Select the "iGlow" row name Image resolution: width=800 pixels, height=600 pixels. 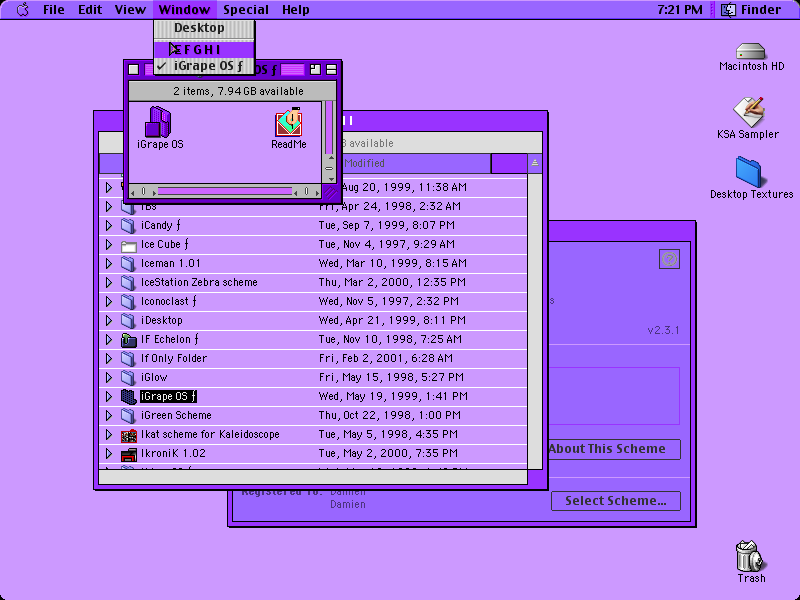[154, 378]
